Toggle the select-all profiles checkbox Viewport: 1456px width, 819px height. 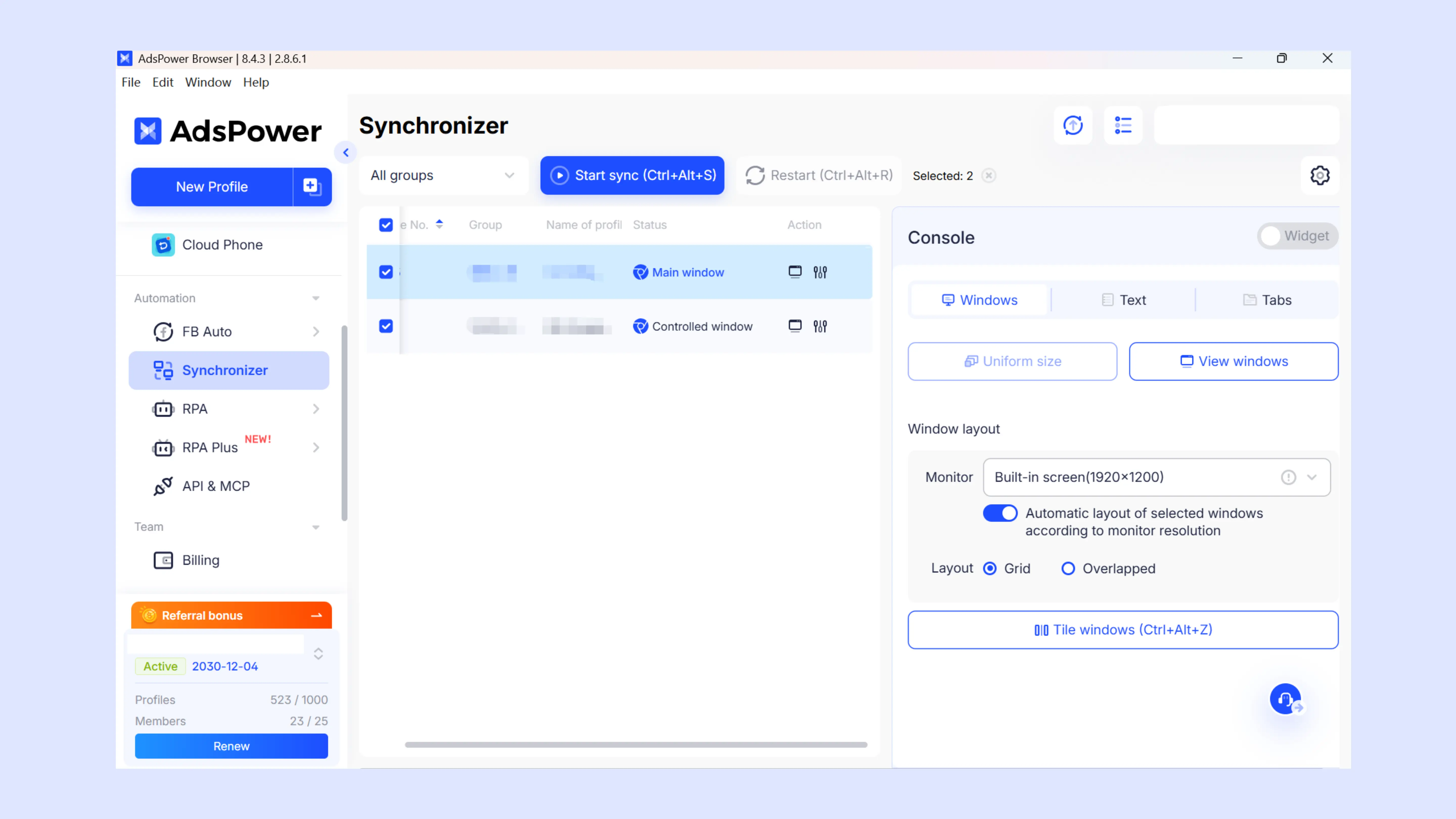[385, 225]
